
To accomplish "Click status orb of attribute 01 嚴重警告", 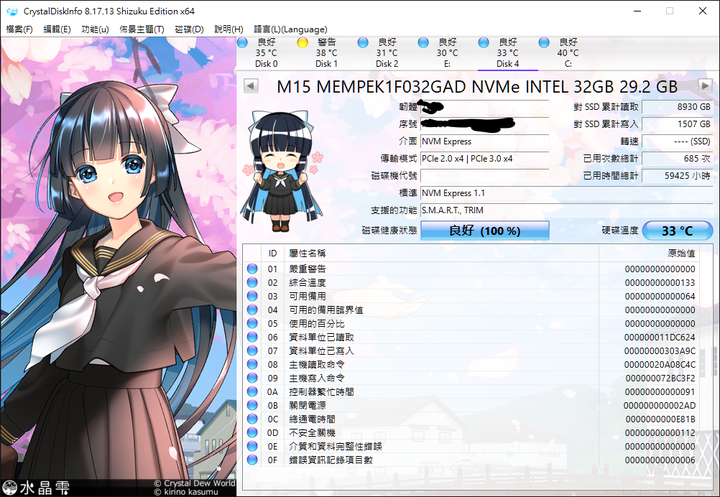I will [x=252, y=269].
